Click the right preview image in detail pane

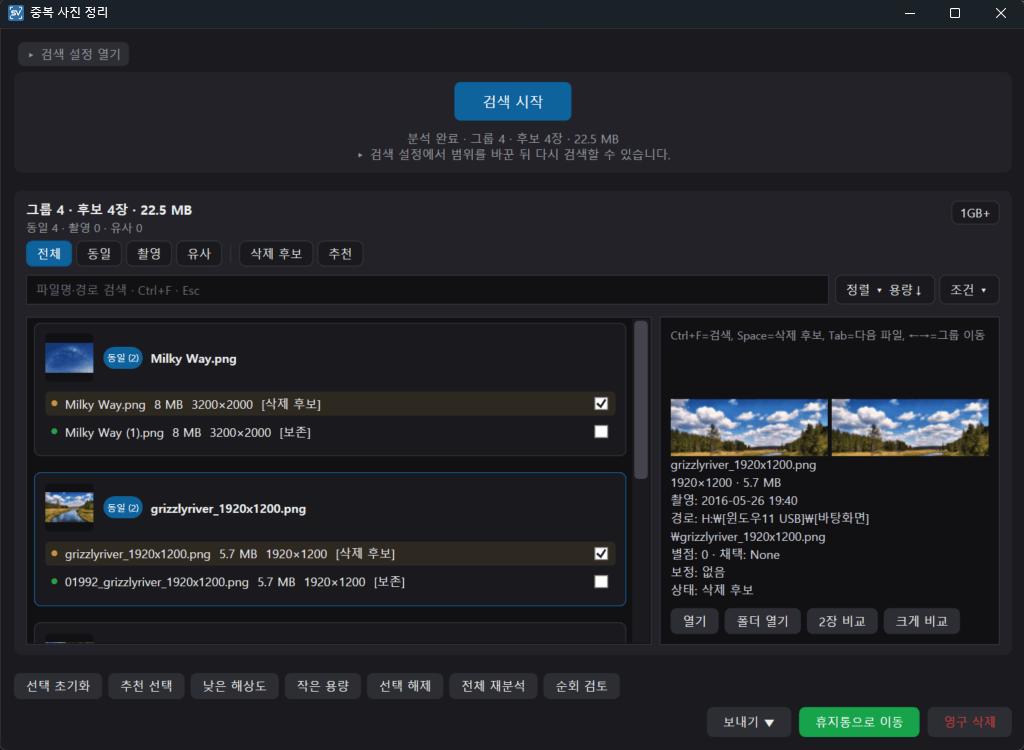tap(910, 427)
